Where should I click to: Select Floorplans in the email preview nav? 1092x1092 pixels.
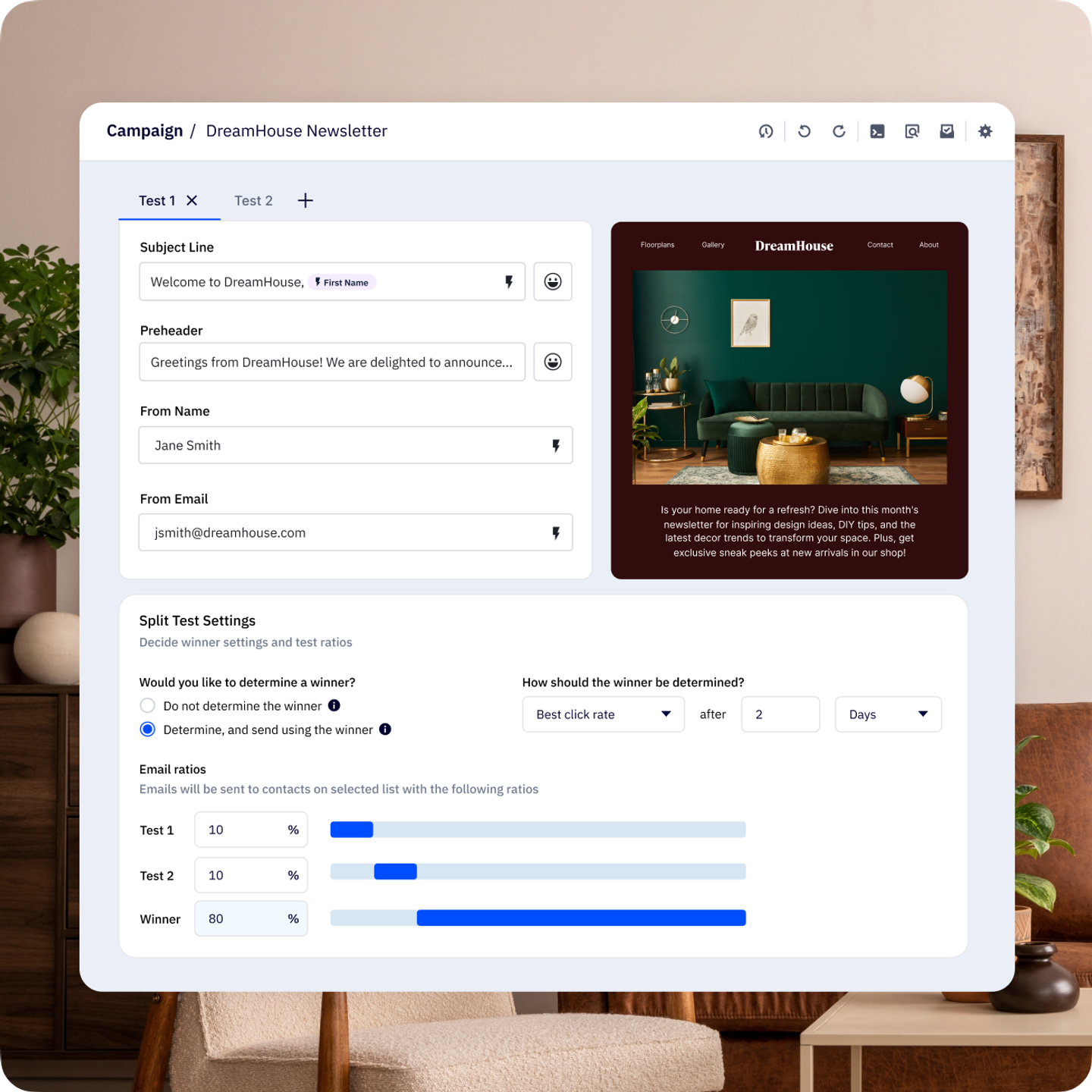click(x=657, y=245)
